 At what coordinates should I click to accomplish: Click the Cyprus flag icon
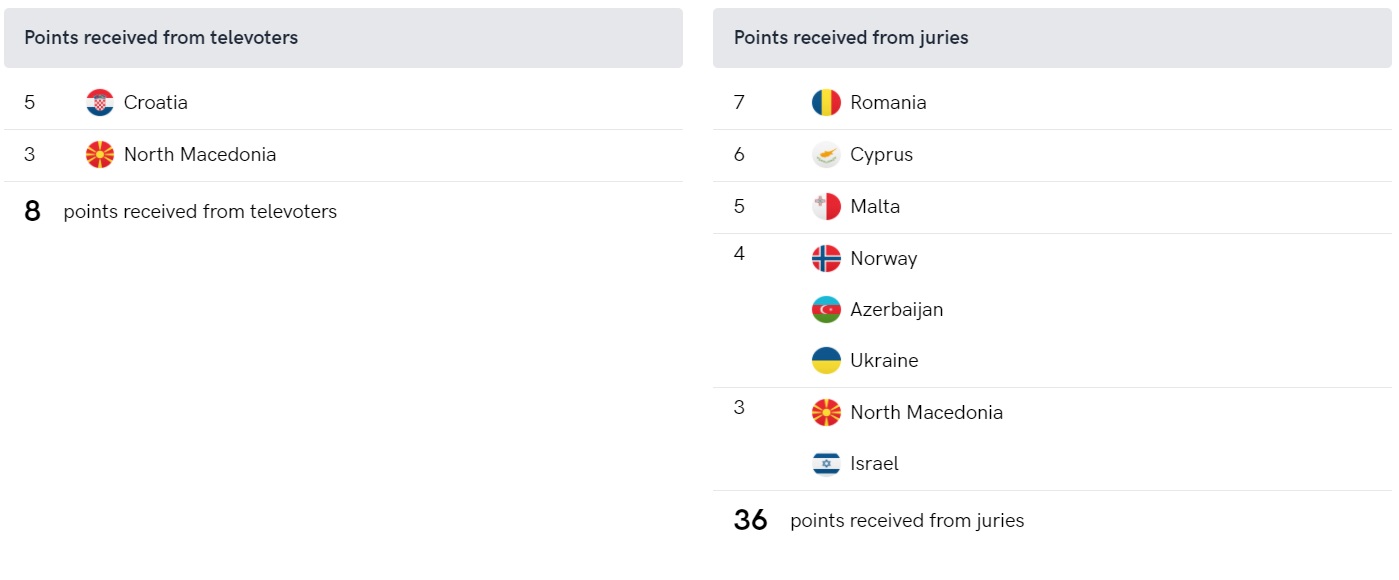pyautogui.click(x=826, y=154)
